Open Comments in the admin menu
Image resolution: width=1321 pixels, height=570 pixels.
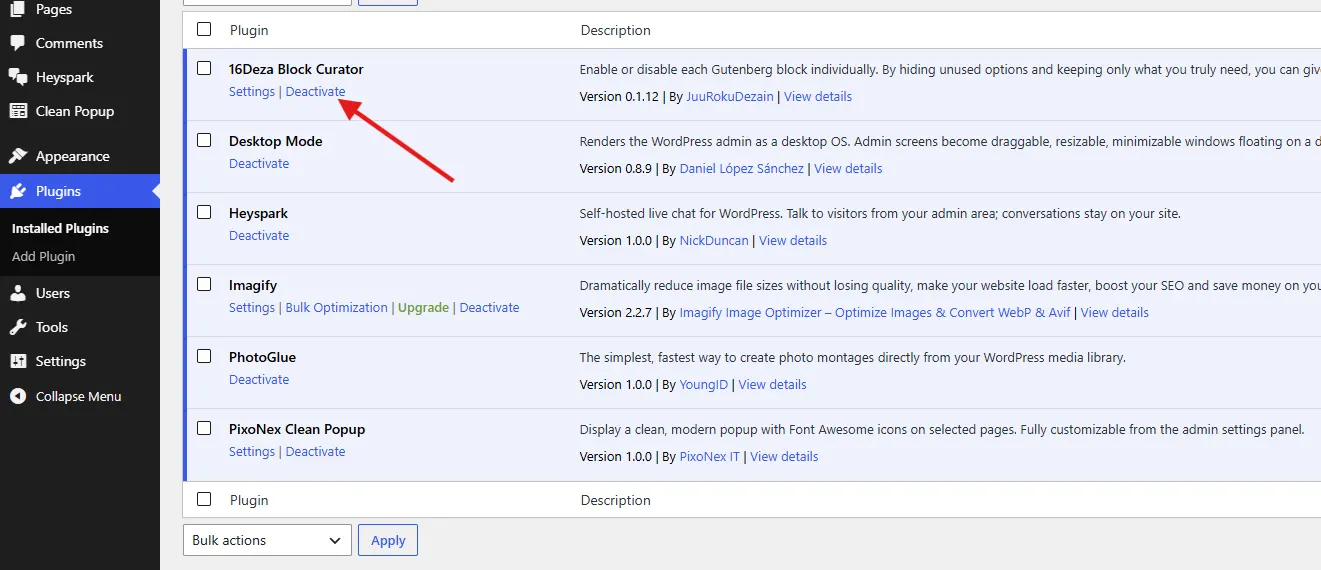point(69,43)
